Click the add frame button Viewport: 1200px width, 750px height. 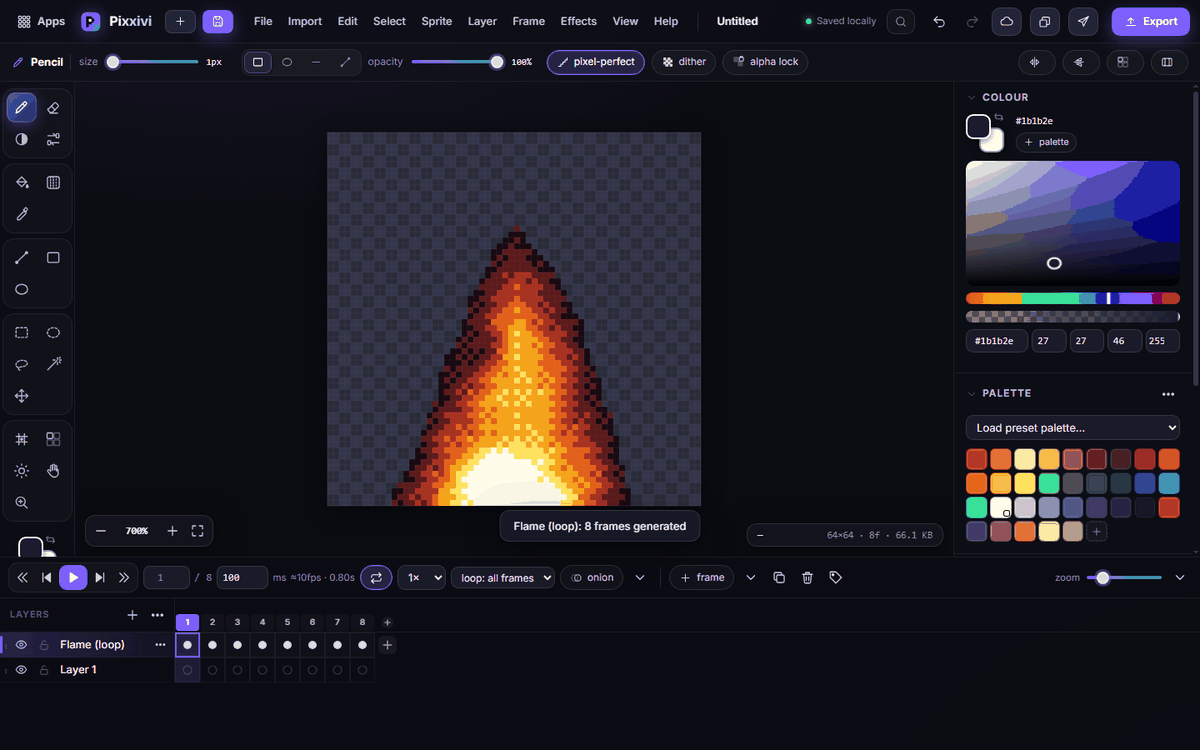coord(701,577)
